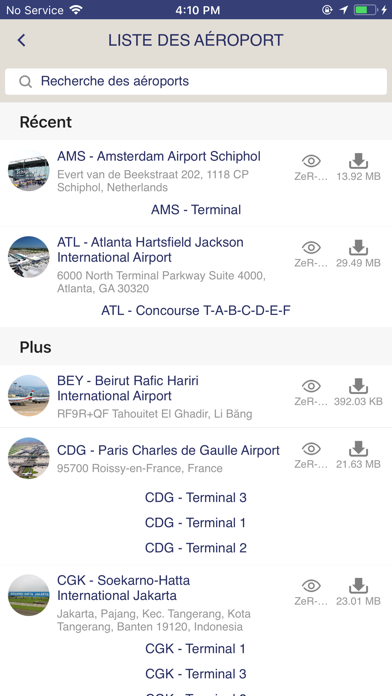This screenshot has width=392, height=696.
Task: Tap the back arrow icon
Action: click(x=21, y=40)
